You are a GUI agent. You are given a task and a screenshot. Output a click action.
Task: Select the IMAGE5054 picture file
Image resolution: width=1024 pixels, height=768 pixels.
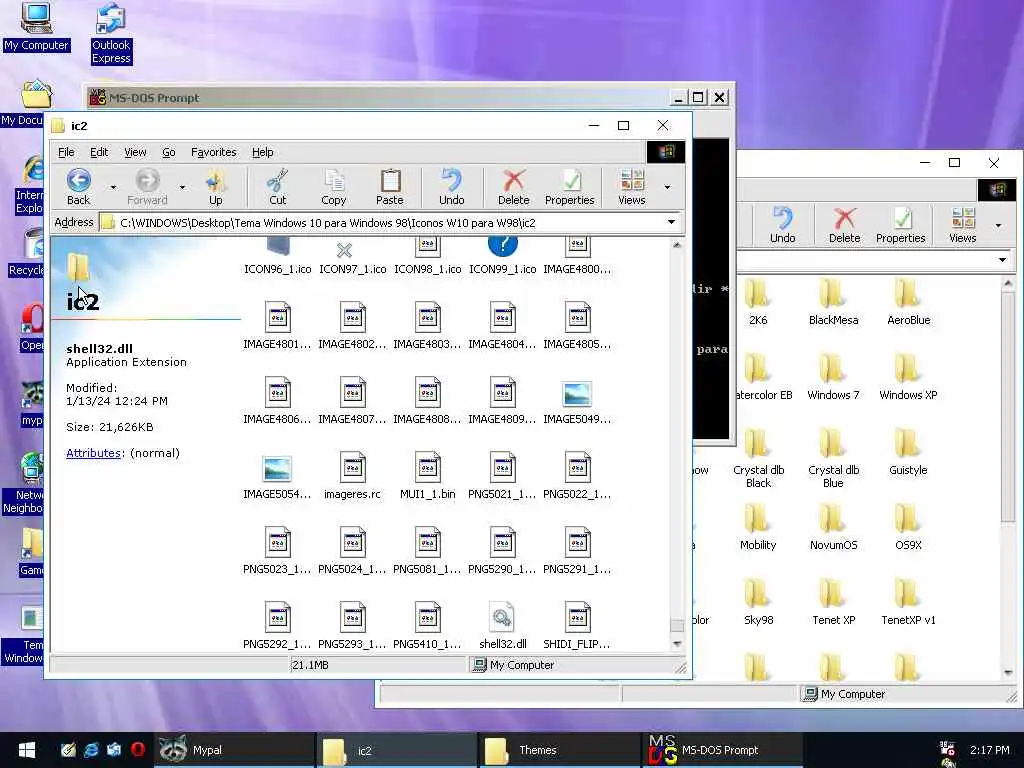[277, 468]
